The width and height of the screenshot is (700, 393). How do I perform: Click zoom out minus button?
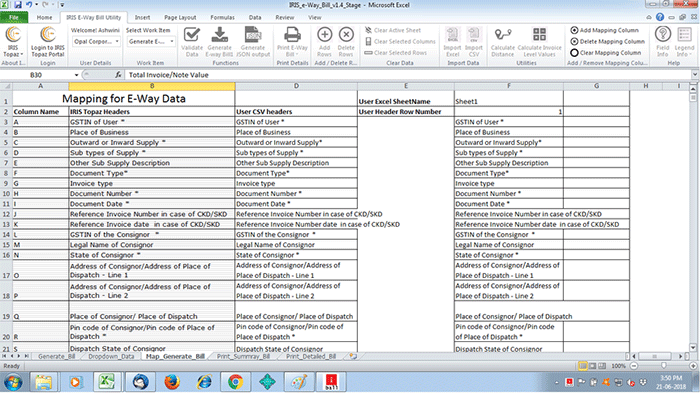coord(634,366)
